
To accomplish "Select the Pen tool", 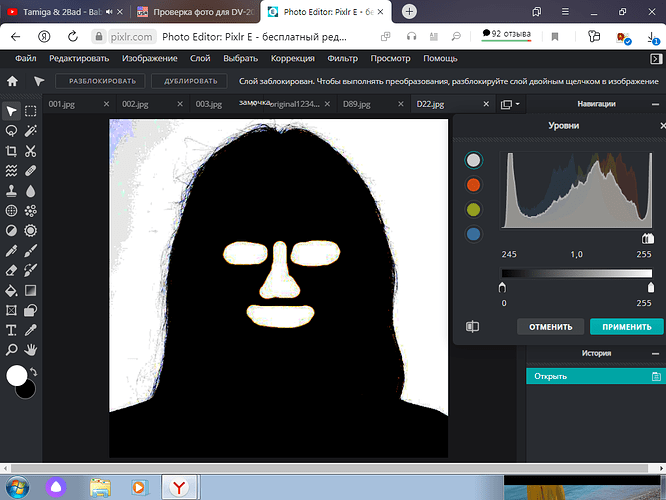I will [11, 251].
